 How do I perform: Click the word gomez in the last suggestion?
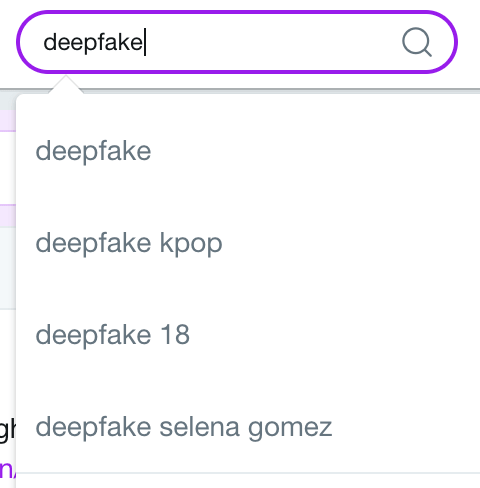pos(290,429)
